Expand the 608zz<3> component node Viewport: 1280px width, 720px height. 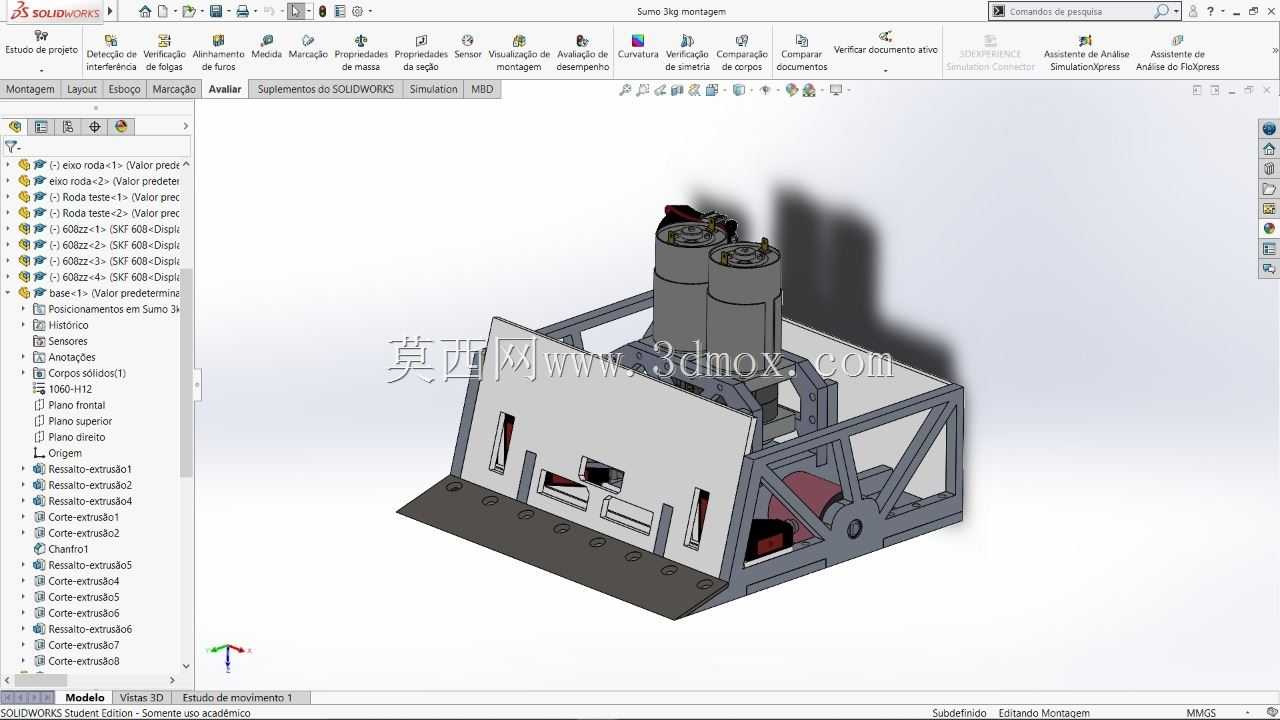(8, 261)
